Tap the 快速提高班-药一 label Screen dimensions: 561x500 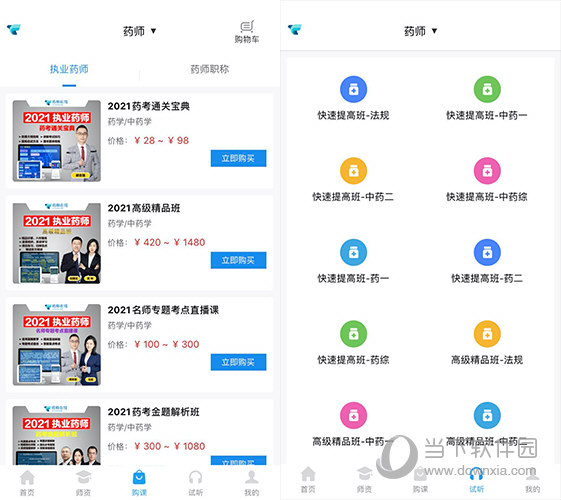click(353, 278)
